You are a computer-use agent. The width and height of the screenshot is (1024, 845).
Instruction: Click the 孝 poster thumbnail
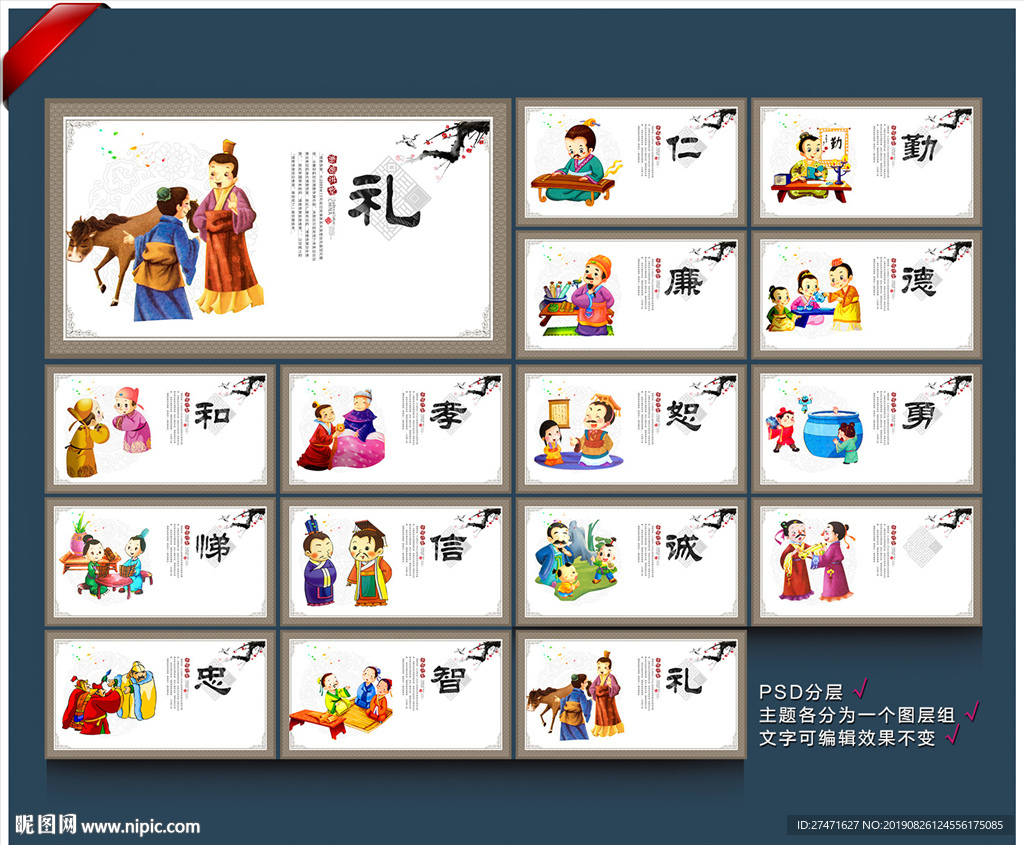(396, 429)
